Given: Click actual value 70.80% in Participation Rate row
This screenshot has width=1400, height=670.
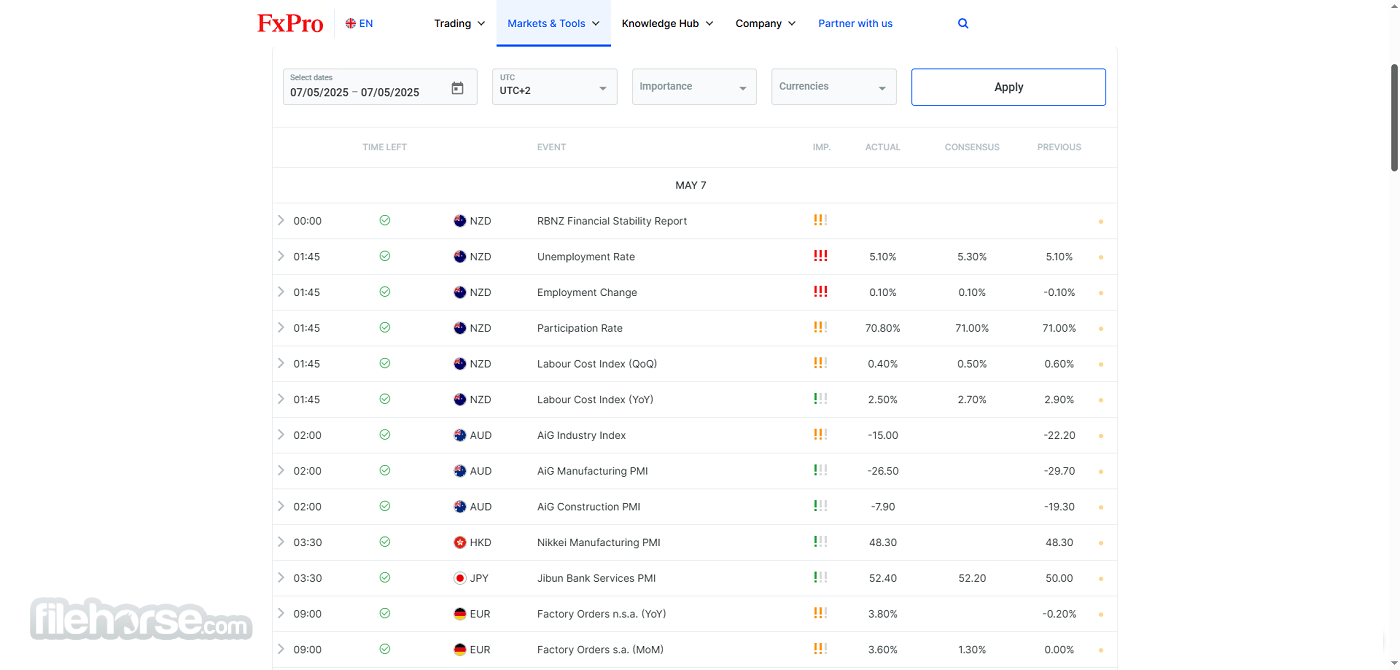Looking at the screenshot, I should [883, 328].
